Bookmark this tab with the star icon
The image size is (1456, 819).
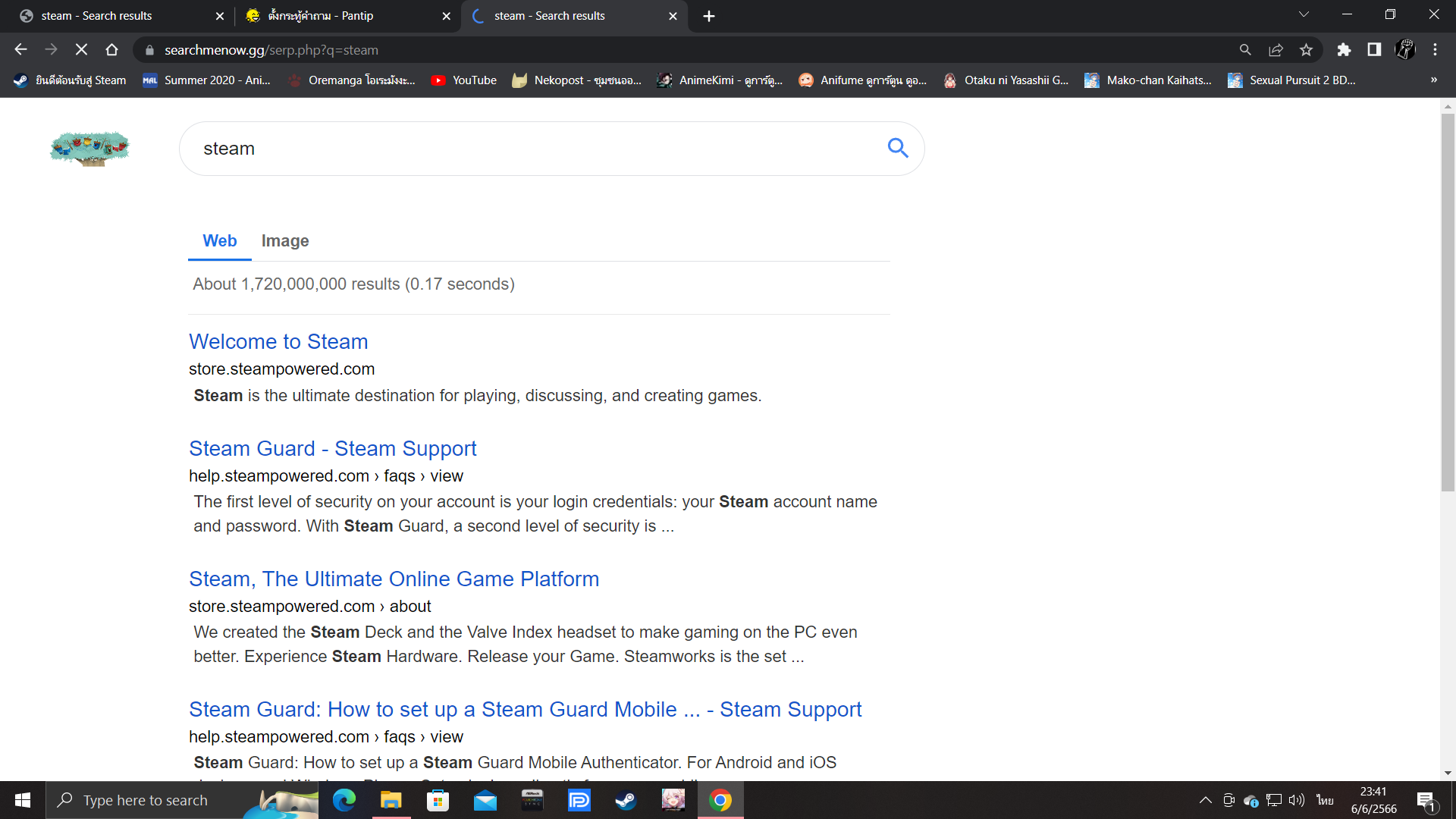[1306, 50]
